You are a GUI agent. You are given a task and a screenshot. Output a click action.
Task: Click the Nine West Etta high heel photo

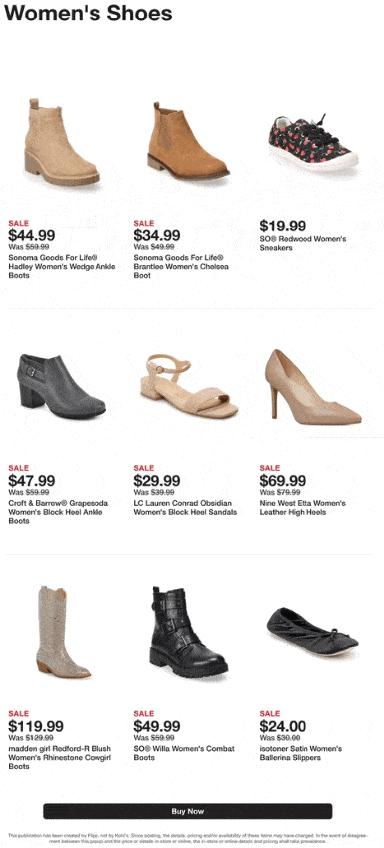[313, 387]
